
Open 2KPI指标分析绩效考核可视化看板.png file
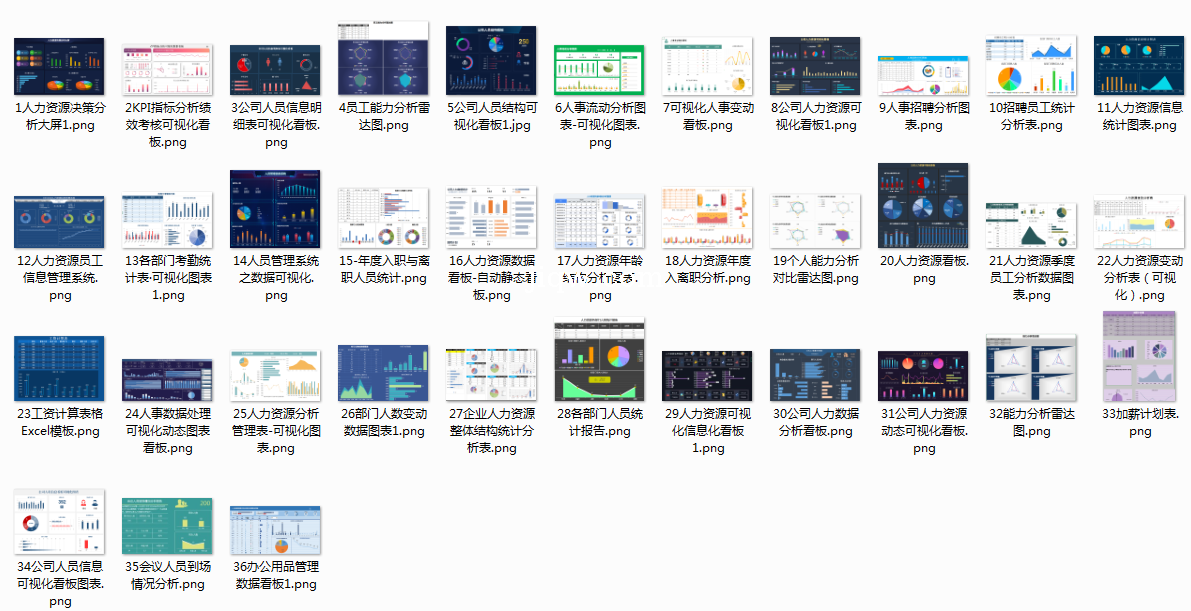pyautogui.click(x=168, y=70)
